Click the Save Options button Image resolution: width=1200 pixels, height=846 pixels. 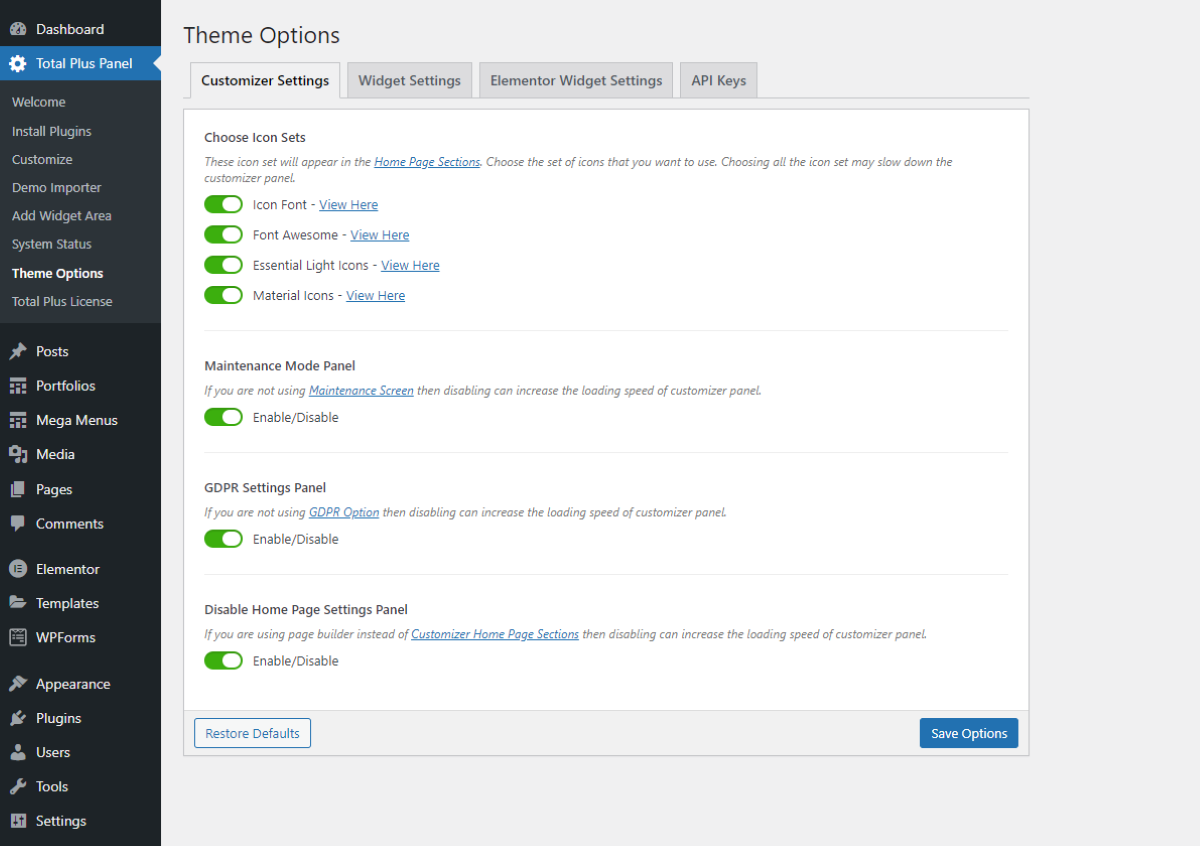tap(969, 733)
